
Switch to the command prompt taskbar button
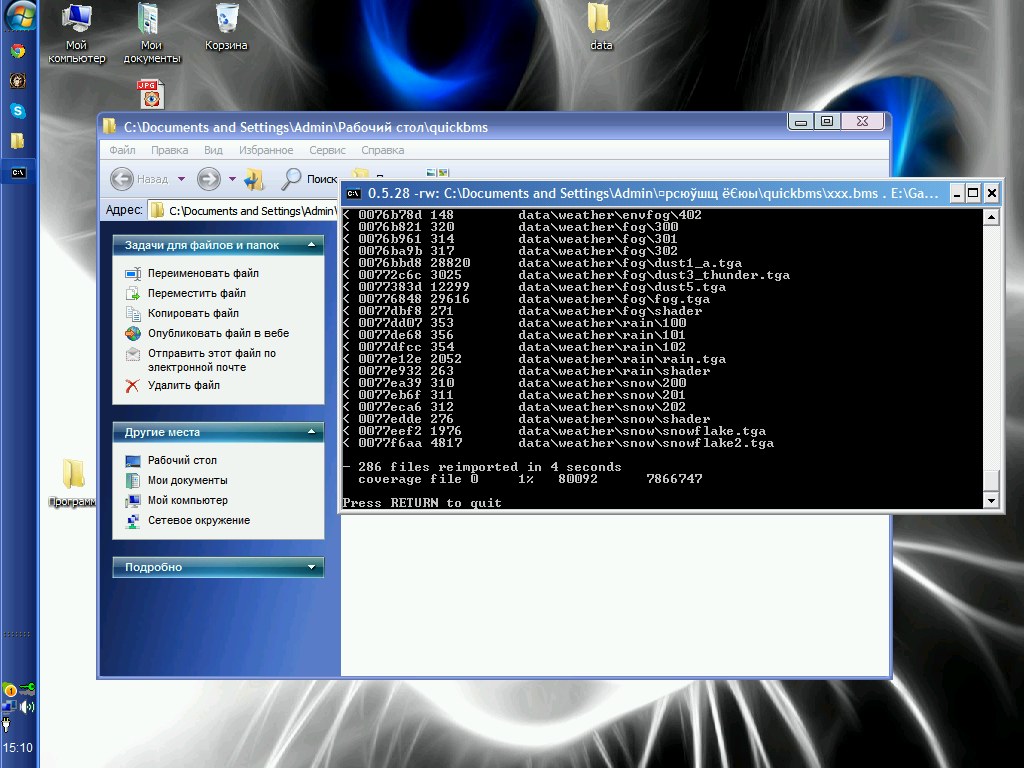[18, 173]
